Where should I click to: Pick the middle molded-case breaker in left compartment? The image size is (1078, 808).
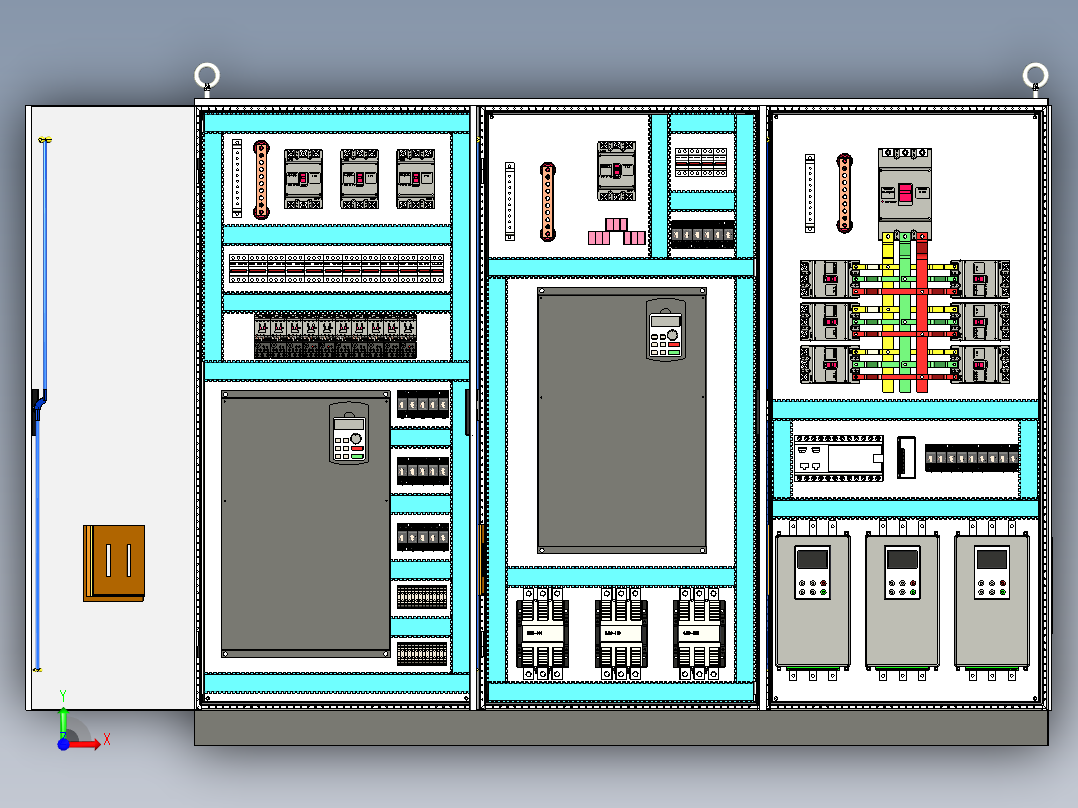[x=360, y=179]
